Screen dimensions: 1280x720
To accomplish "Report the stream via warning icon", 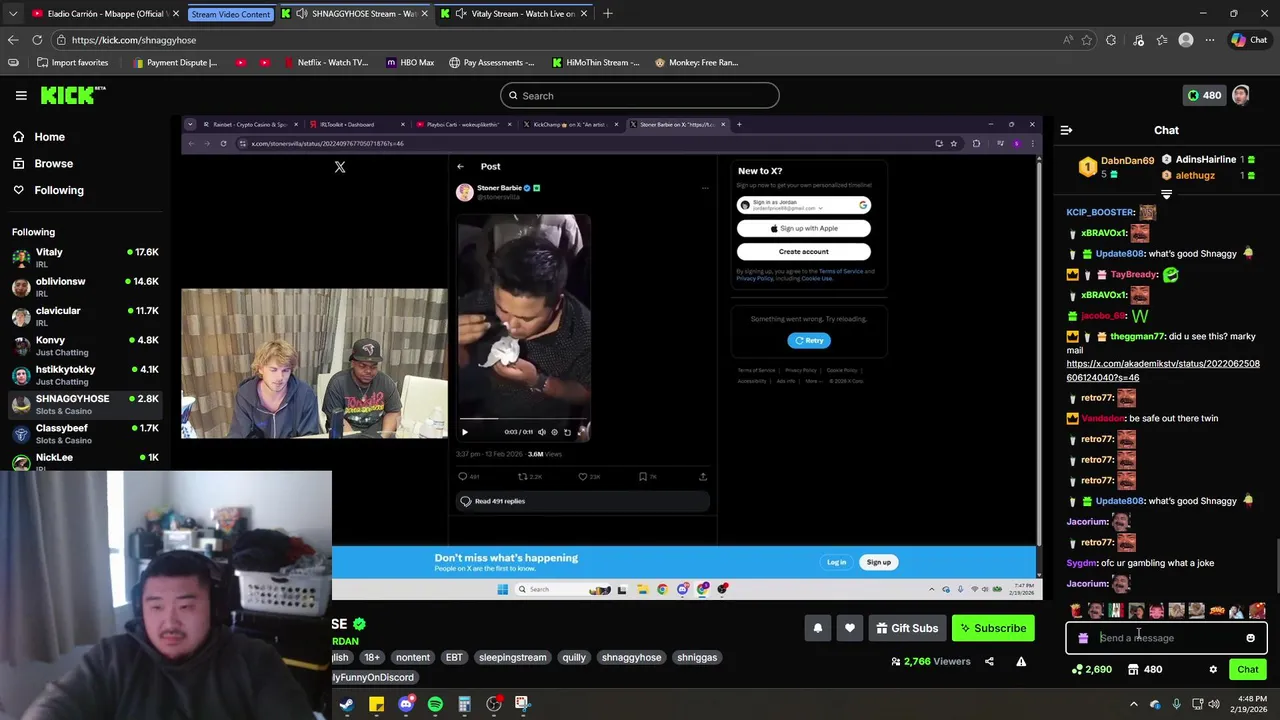I will 1021,661.
